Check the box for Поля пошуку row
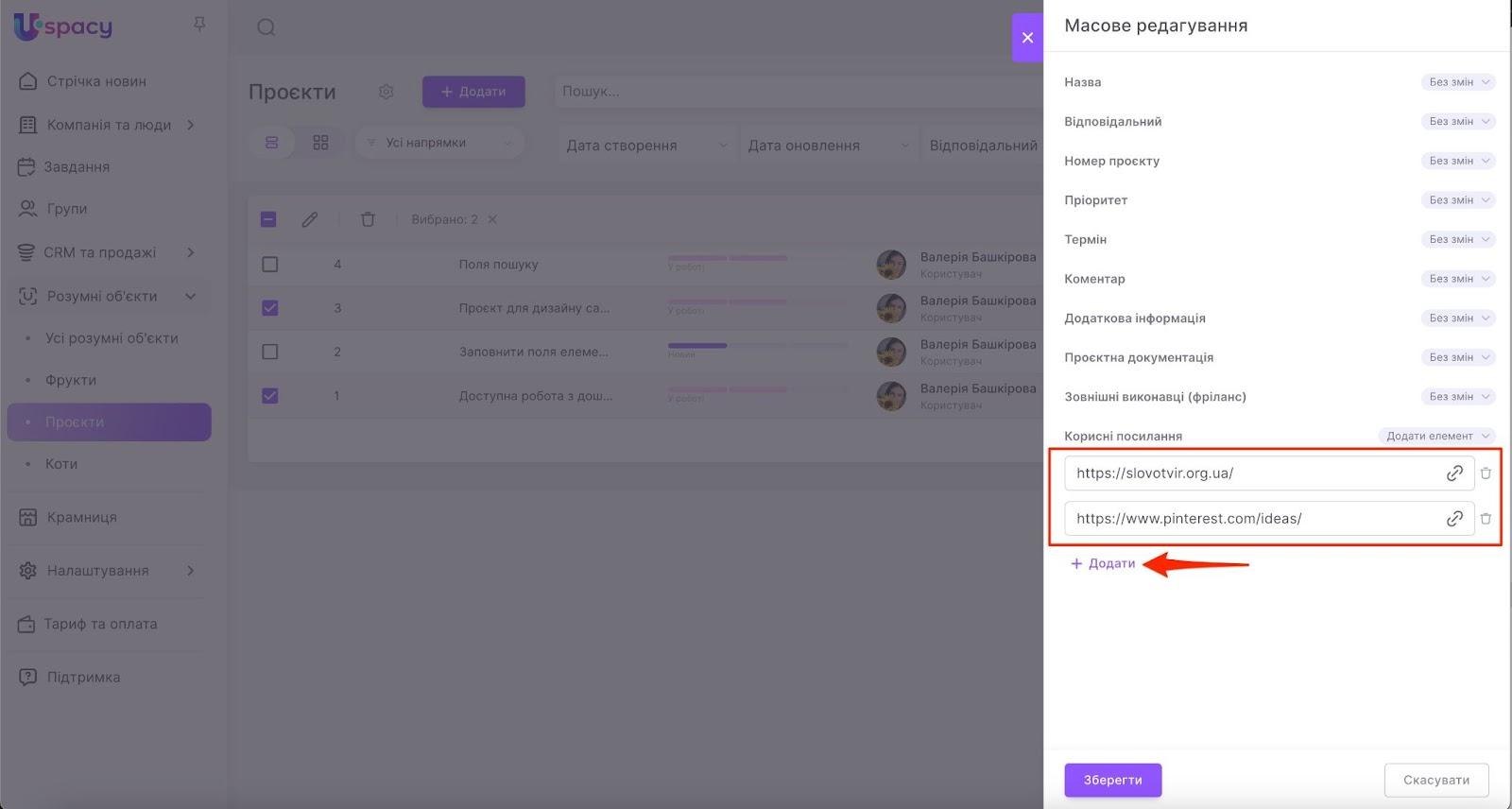This screenshot has height=809, width=1512. (270, 265)
